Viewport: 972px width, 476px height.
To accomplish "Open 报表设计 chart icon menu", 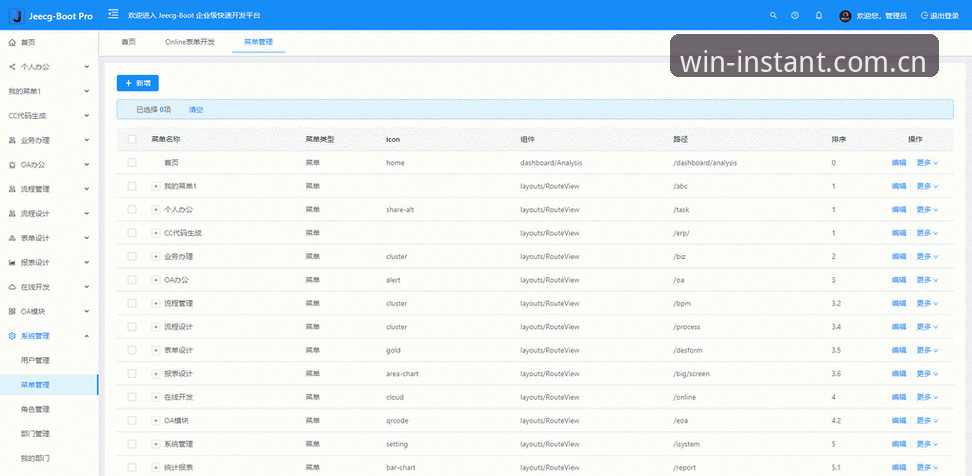I will pos(12,263).
